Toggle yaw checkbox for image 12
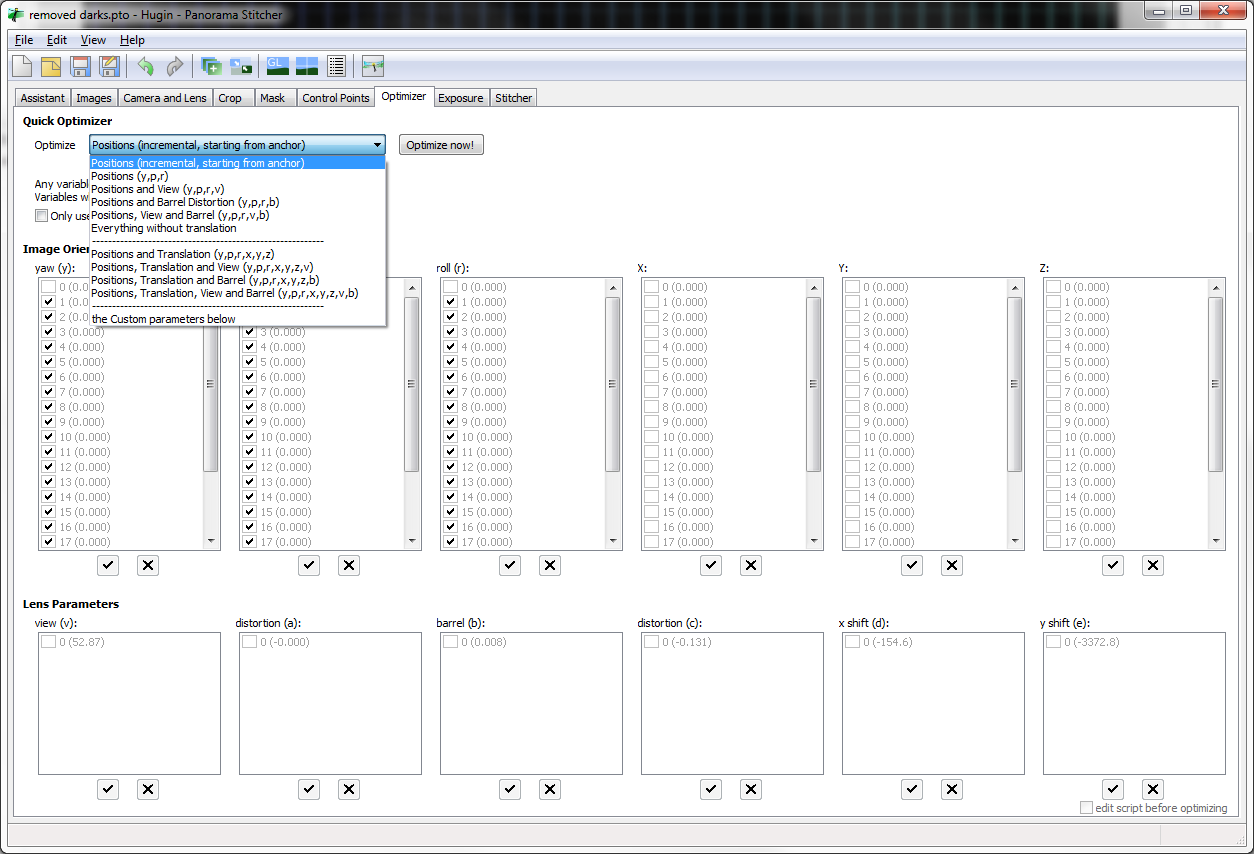Screen dimensions: 1254x854 click(x=48, y=467)
